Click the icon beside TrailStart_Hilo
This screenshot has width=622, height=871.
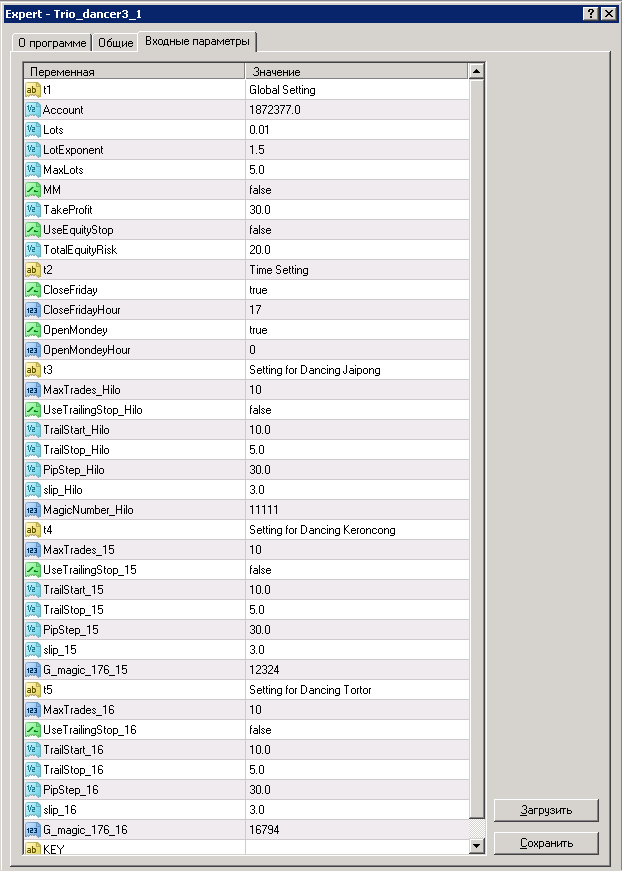coord(33,430)
